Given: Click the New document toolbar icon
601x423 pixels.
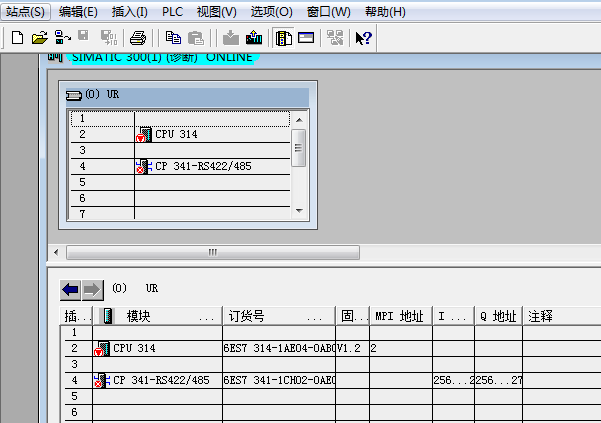Looking at the screenshot, I should click(17, 38).
